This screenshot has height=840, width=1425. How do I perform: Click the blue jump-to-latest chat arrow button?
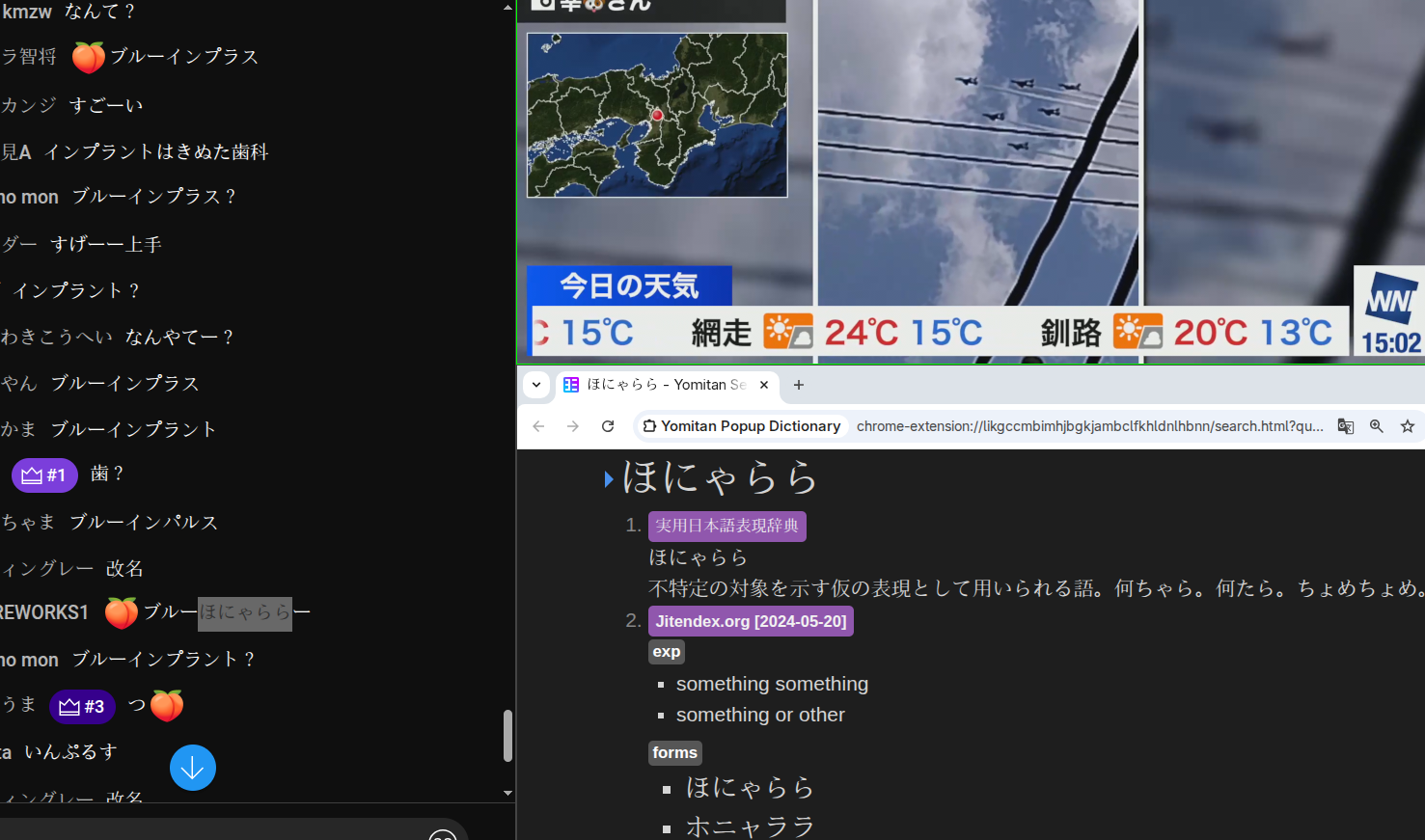tap(193, 768)
